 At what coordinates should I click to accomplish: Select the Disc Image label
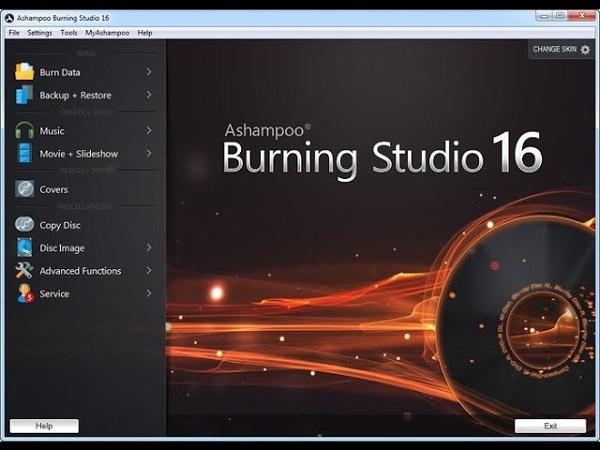(62, 248)
